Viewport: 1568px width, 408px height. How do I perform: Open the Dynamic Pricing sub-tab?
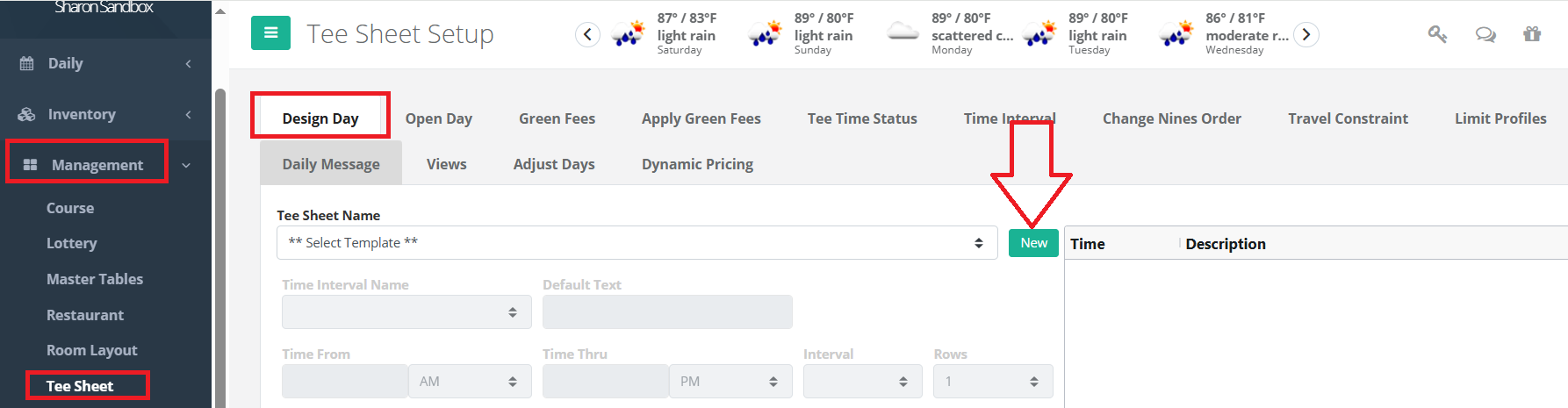click(x=697, y=164)
